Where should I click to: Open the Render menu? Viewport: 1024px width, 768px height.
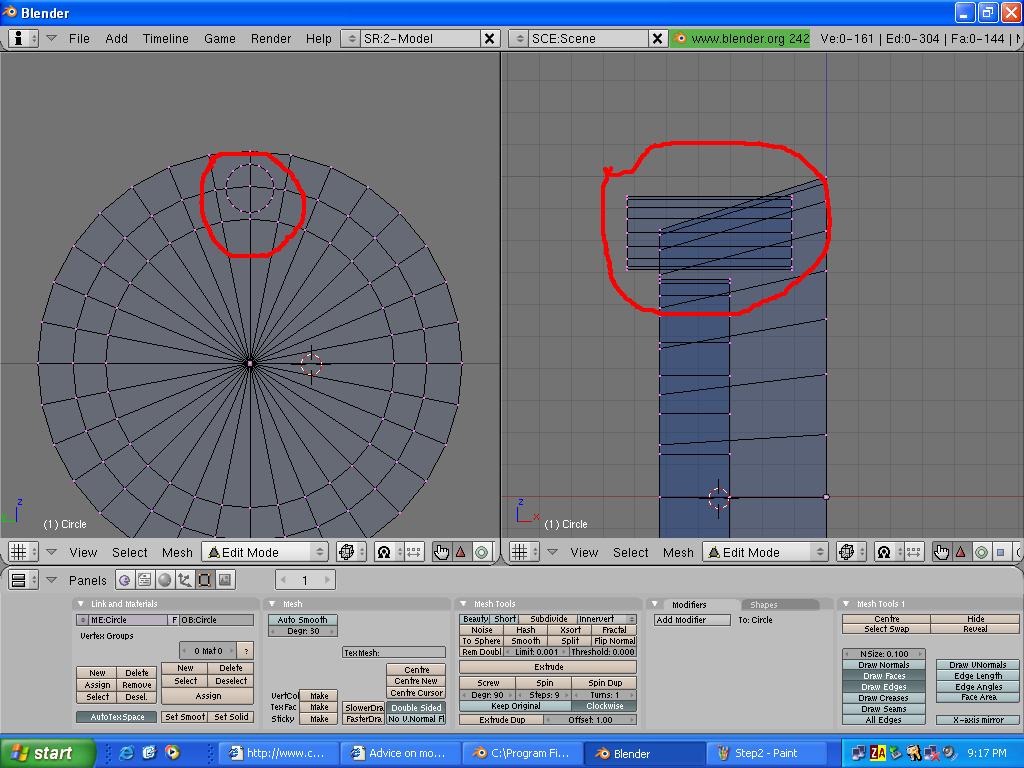[270, 39]
